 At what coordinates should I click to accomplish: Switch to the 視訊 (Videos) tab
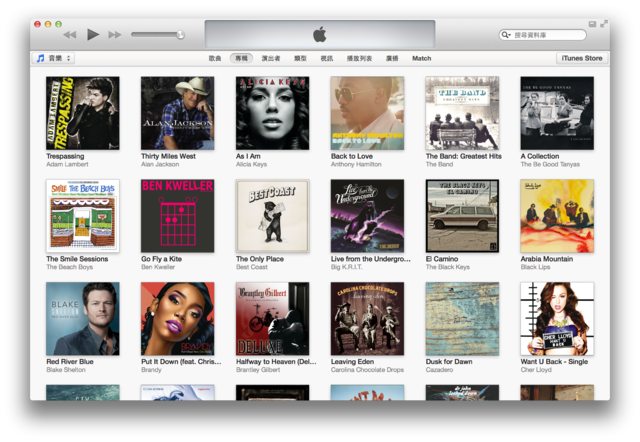tap(327, 58)
